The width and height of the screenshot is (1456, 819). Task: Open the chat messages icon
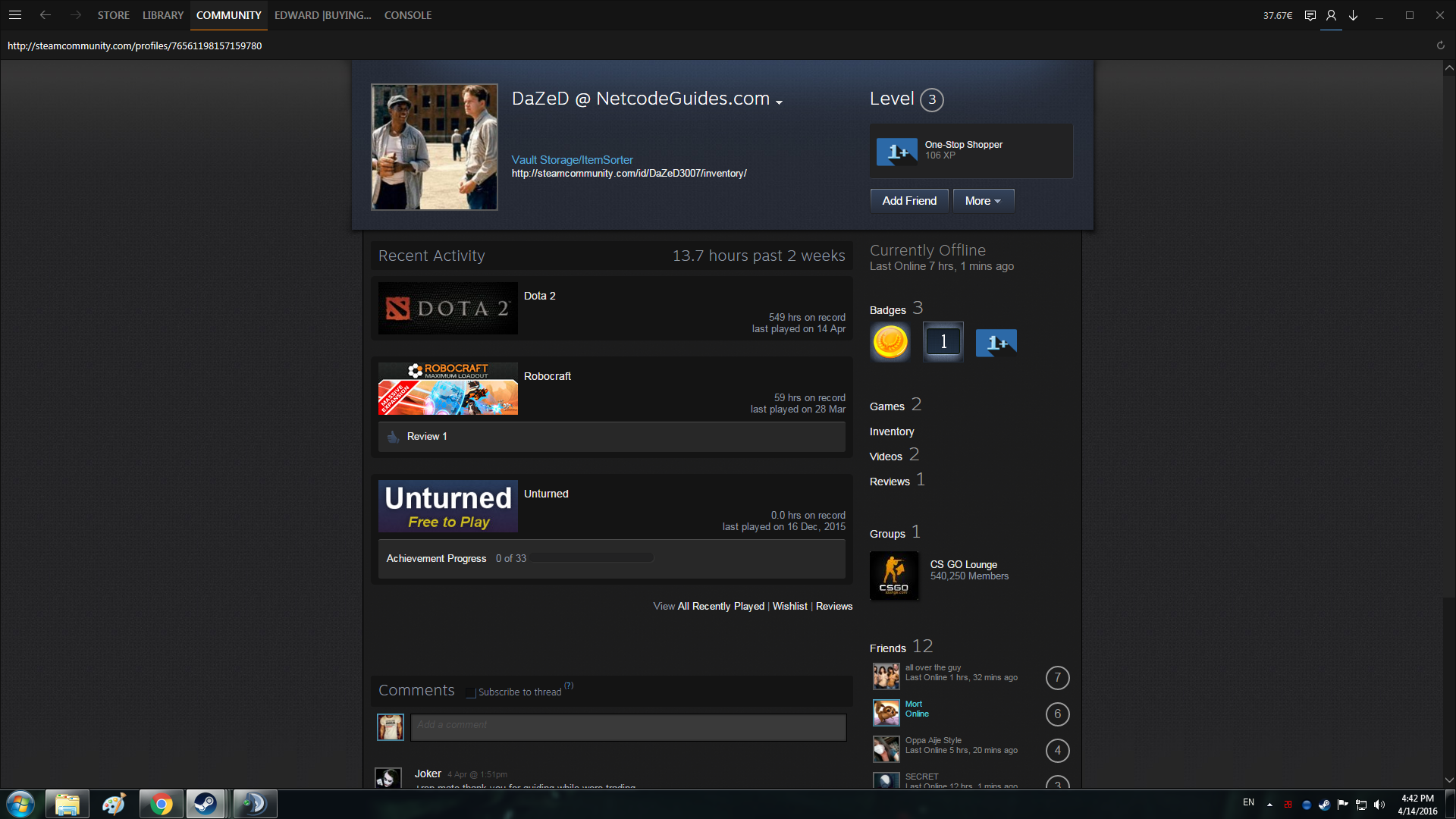(1310, 15)
